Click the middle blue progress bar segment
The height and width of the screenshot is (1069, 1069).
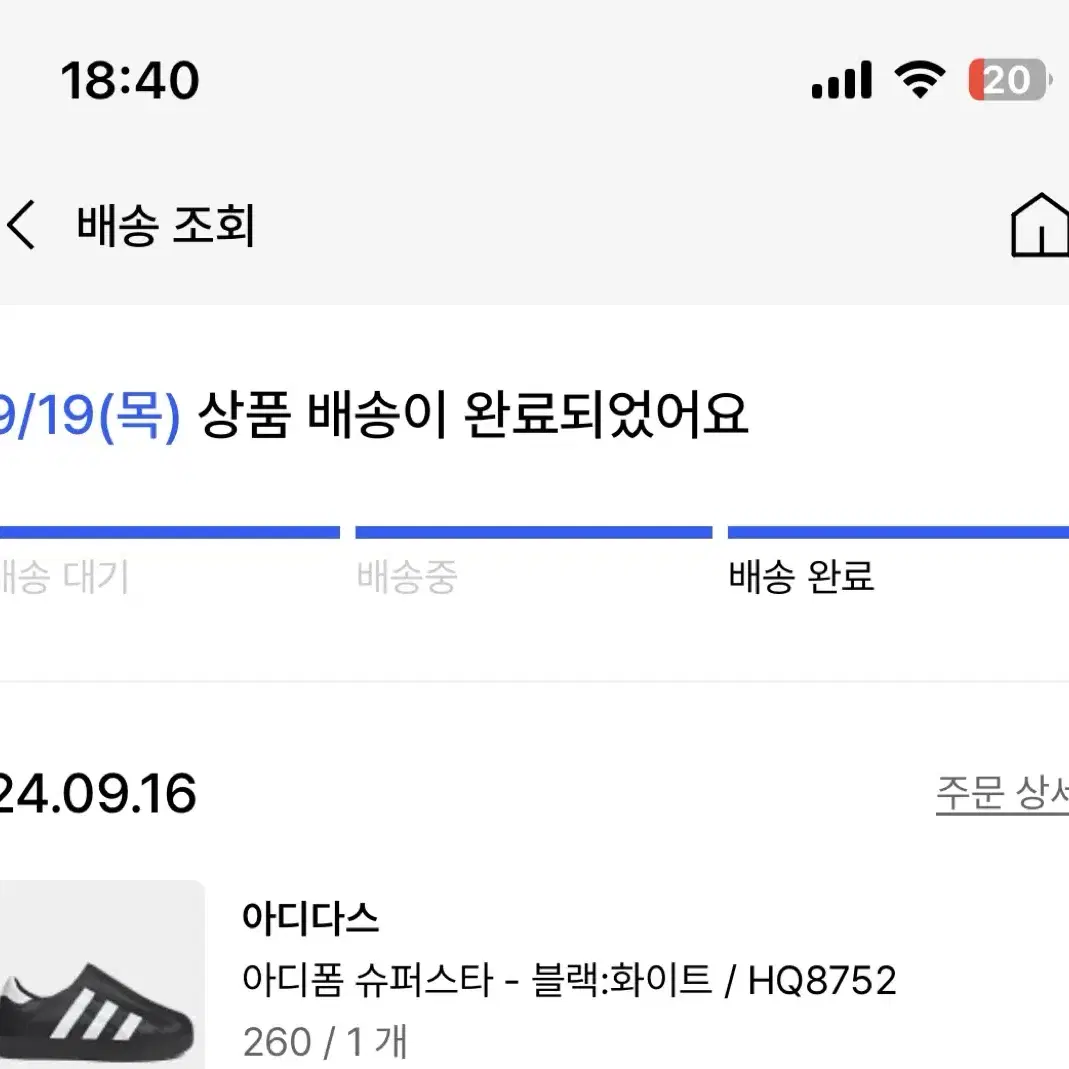[x=534, y=532]
